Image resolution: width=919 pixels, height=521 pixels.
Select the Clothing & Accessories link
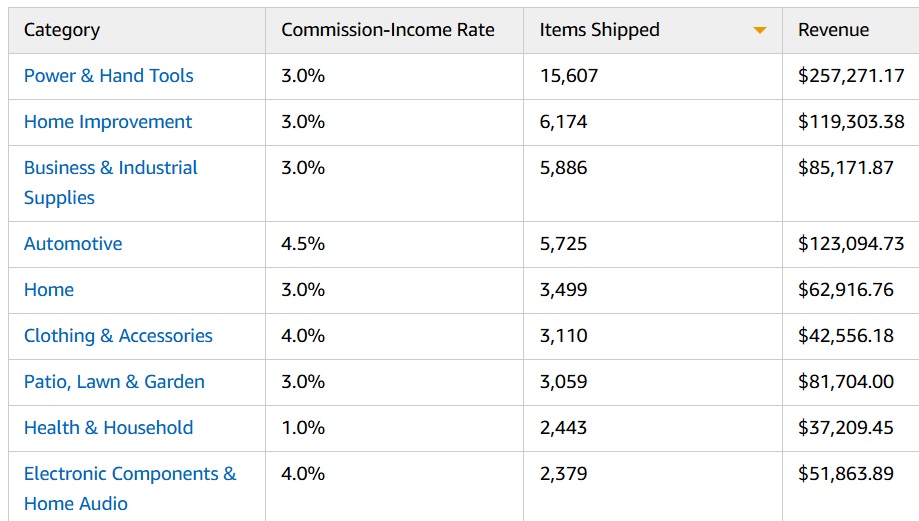coord(118,336)
